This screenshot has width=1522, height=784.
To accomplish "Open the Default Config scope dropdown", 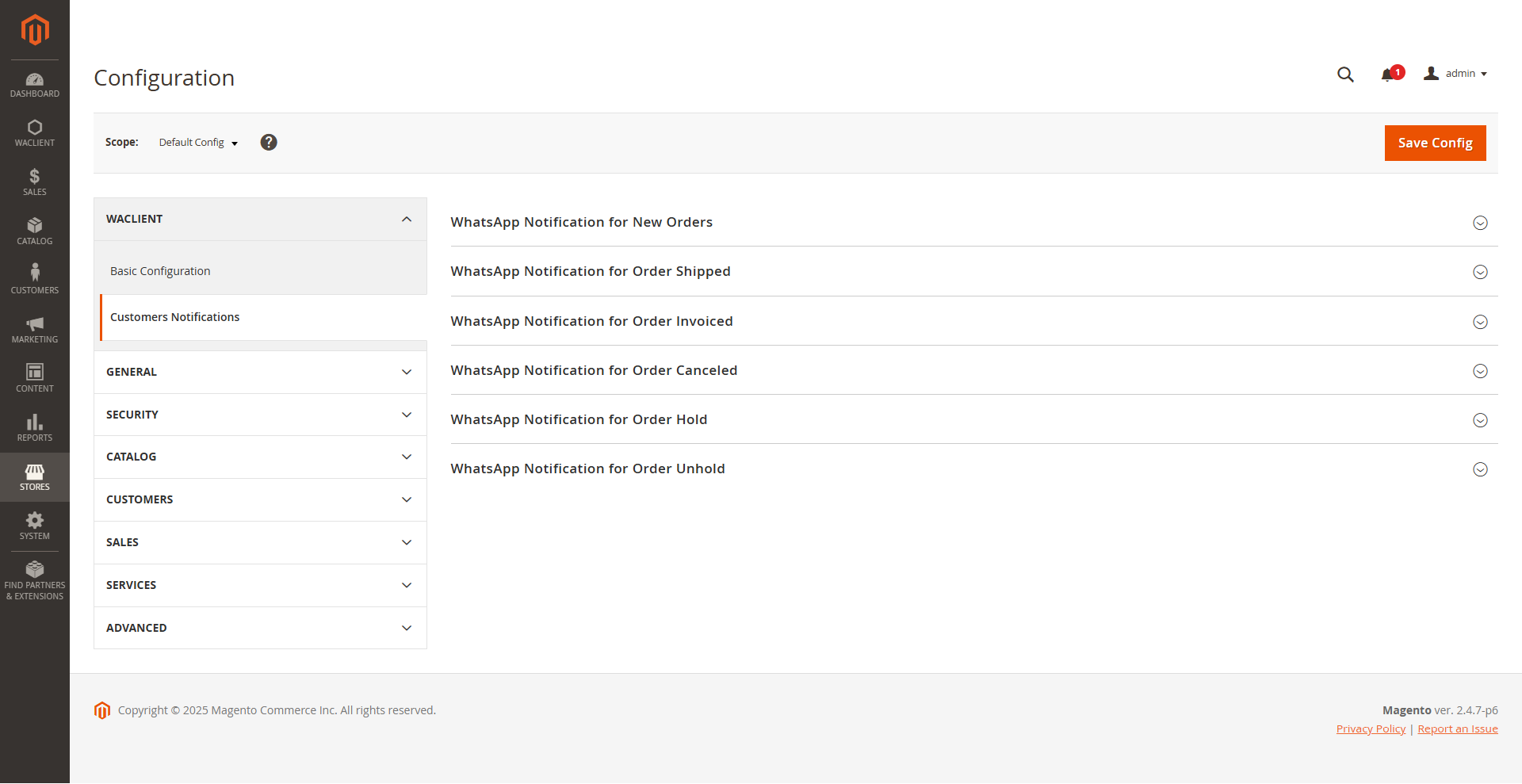I will coord(198,143).
